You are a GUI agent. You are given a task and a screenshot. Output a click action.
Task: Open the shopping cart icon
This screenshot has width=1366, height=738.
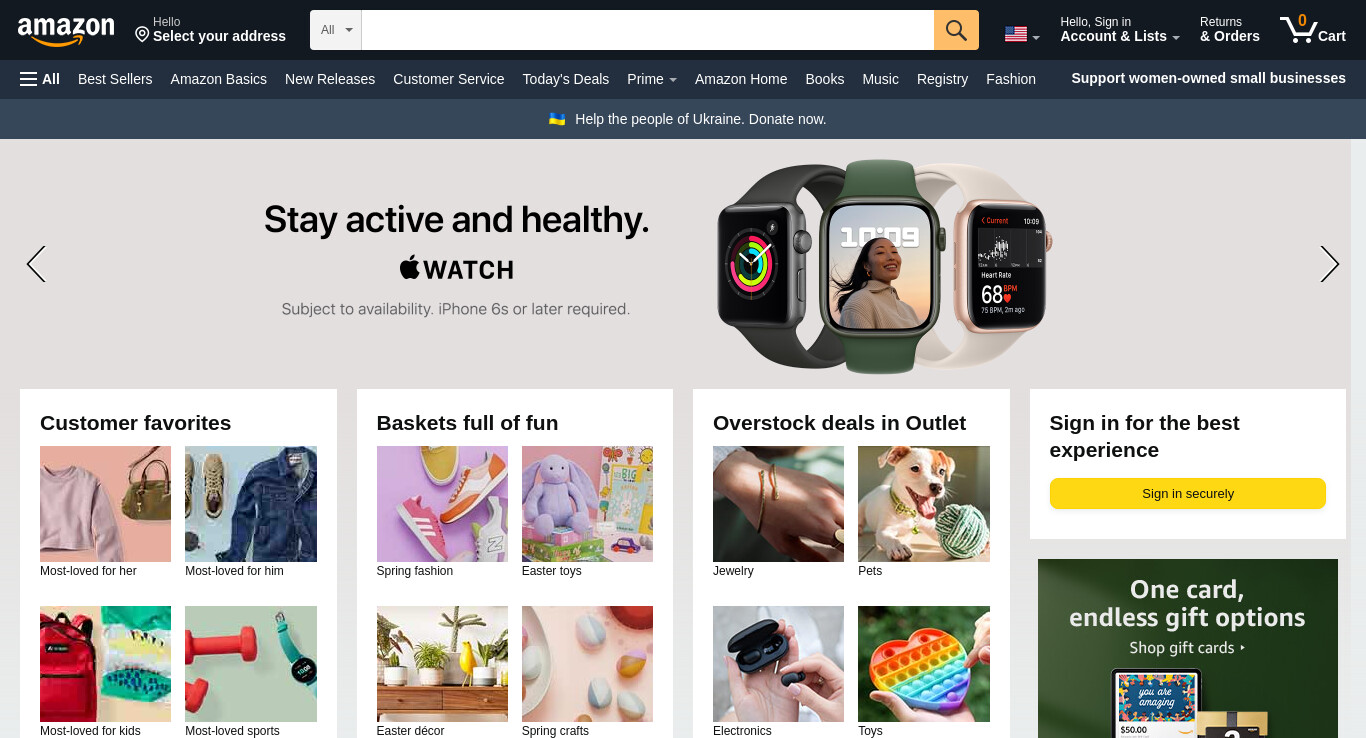(1312, 29)
